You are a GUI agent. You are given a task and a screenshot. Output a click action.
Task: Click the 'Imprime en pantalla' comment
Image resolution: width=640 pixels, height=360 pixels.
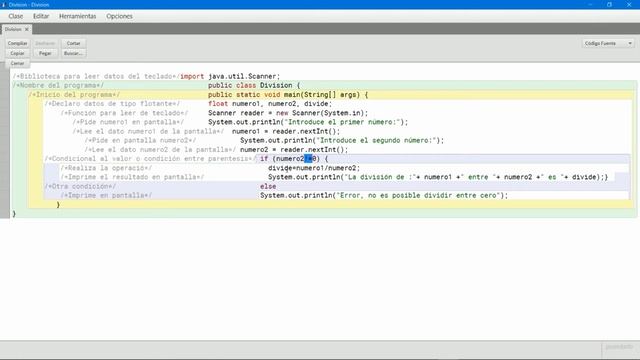tap(106, 196)
